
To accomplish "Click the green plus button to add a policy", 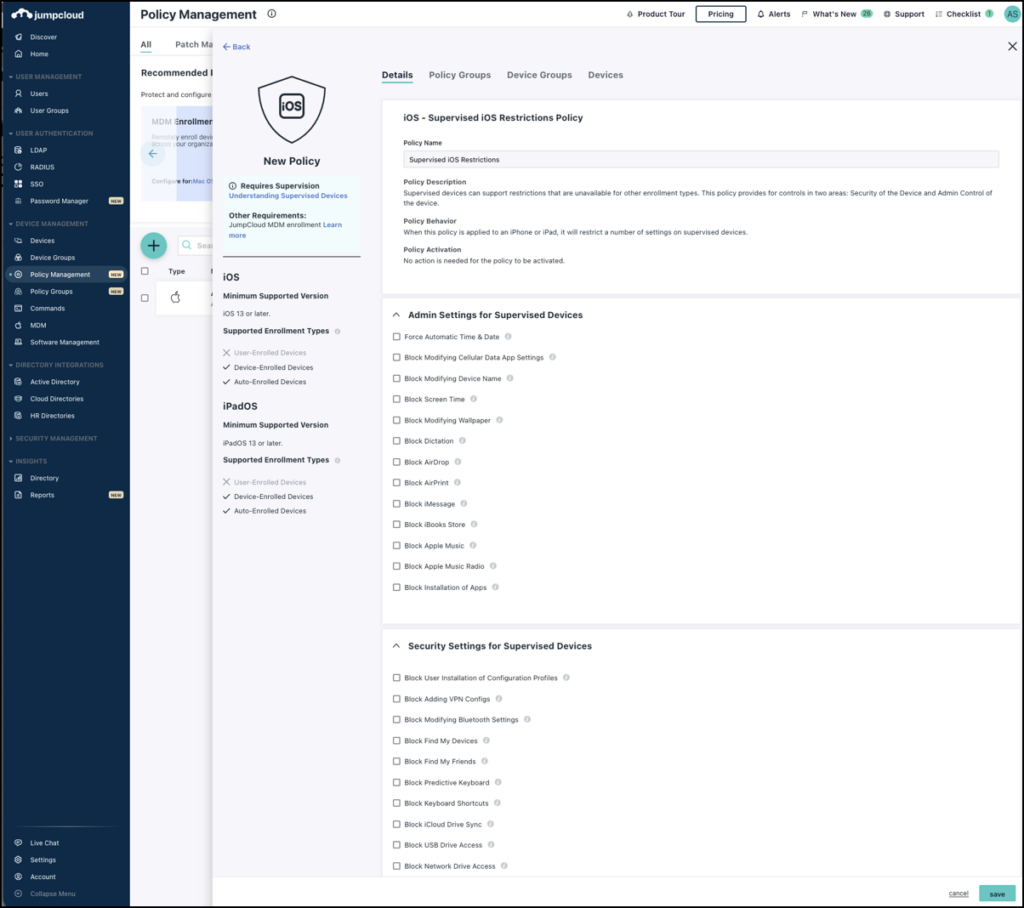I will pos(153,245).
